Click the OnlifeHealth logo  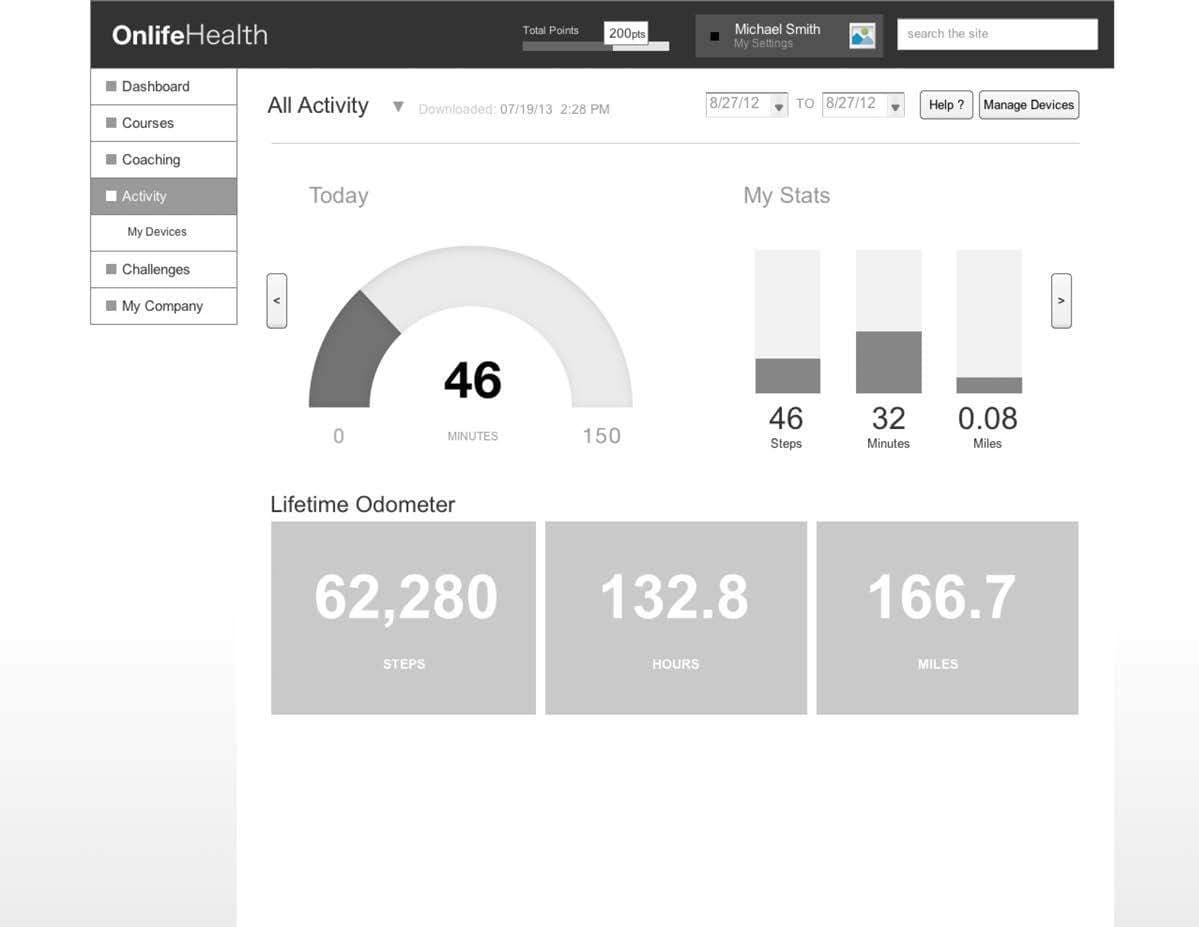point(190,35)
